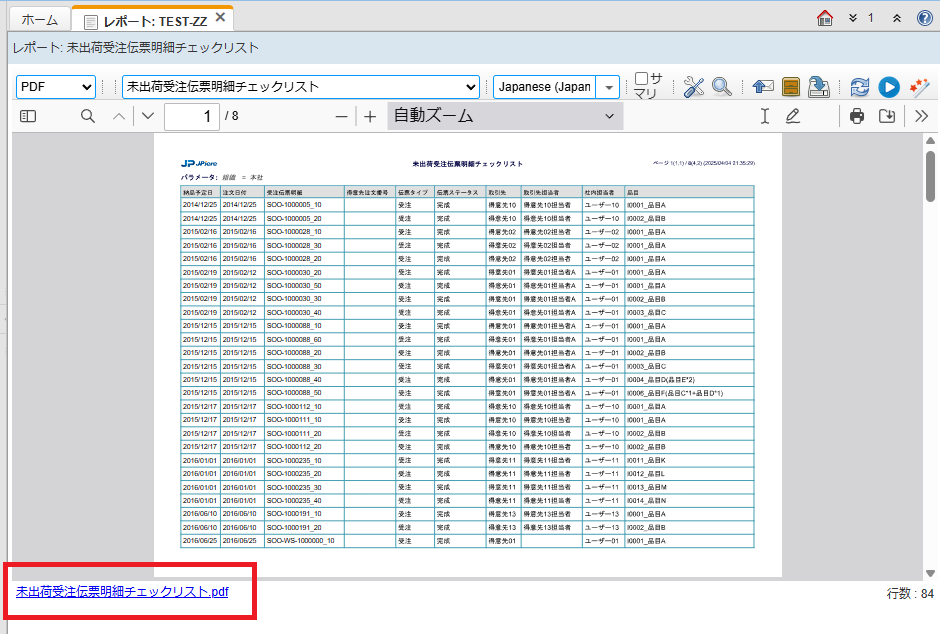Expand the 未出荷受注伝票明細チェックリスト print format dropdown
Viewport: 940px width, 634px height.
click(x=300, y=87)
